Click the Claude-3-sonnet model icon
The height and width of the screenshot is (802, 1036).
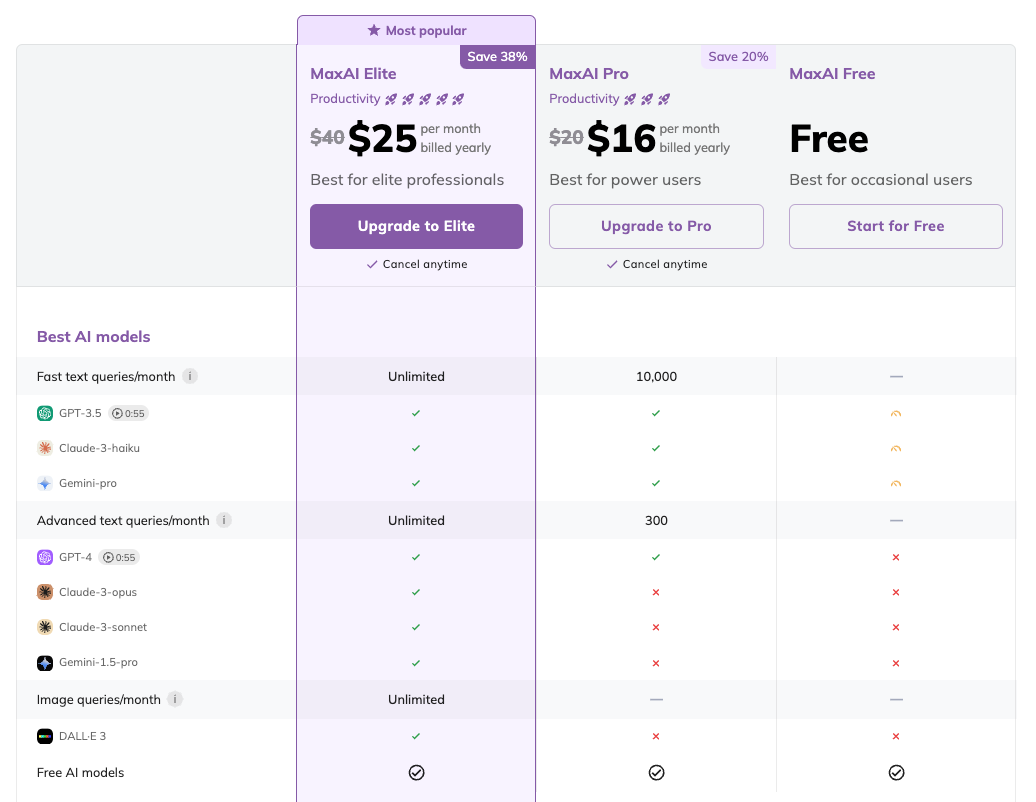coord(45,627)
